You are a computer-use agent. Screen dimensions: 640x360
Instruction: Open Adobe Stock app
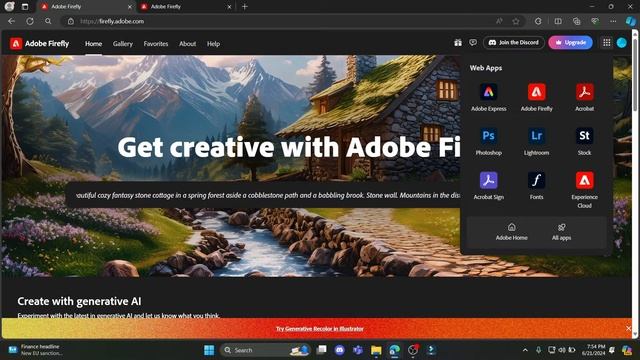(x=584, y=142)
